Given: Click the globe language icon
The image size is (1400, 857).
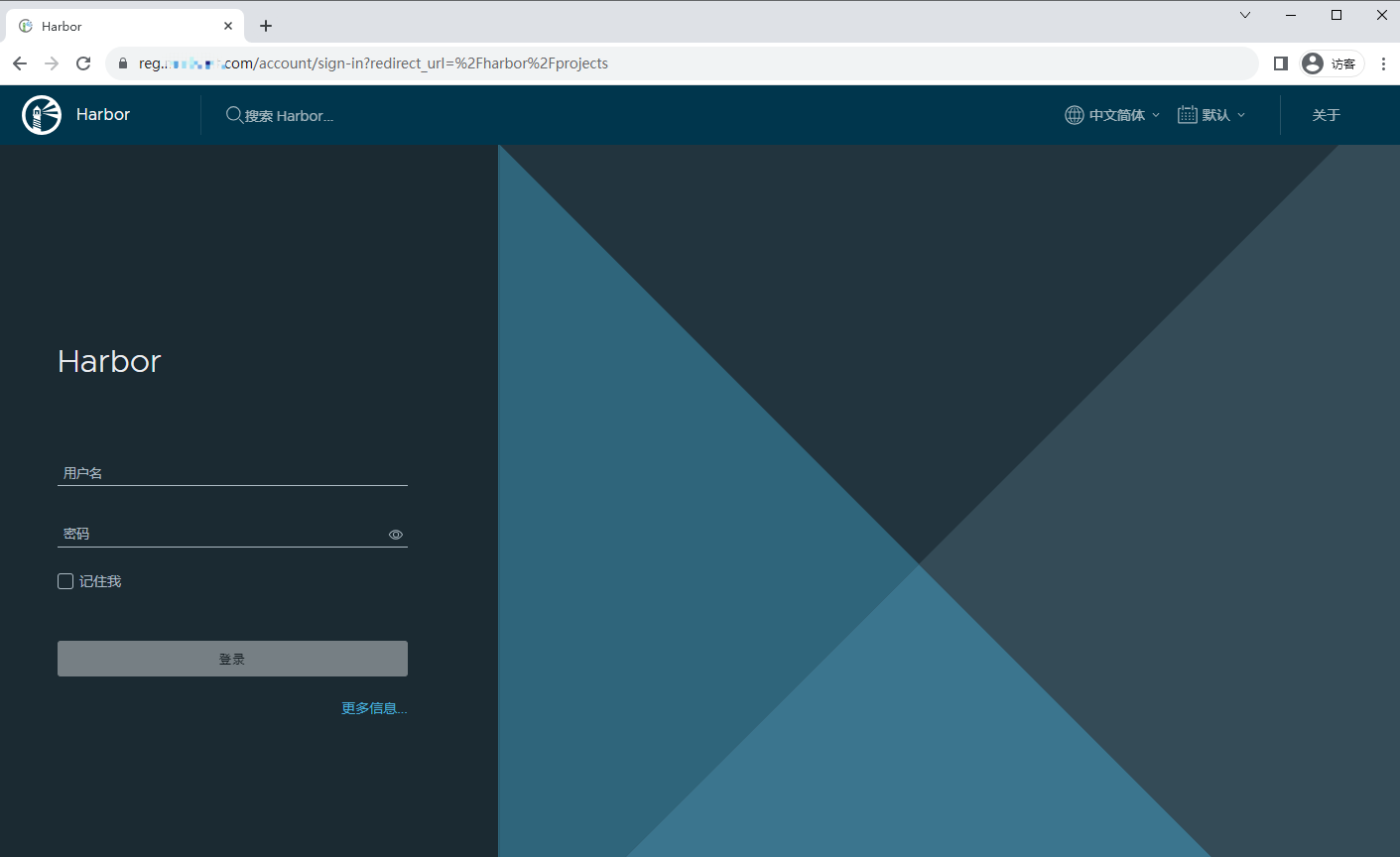Looking at the screenshot, I should (1074, 115).
